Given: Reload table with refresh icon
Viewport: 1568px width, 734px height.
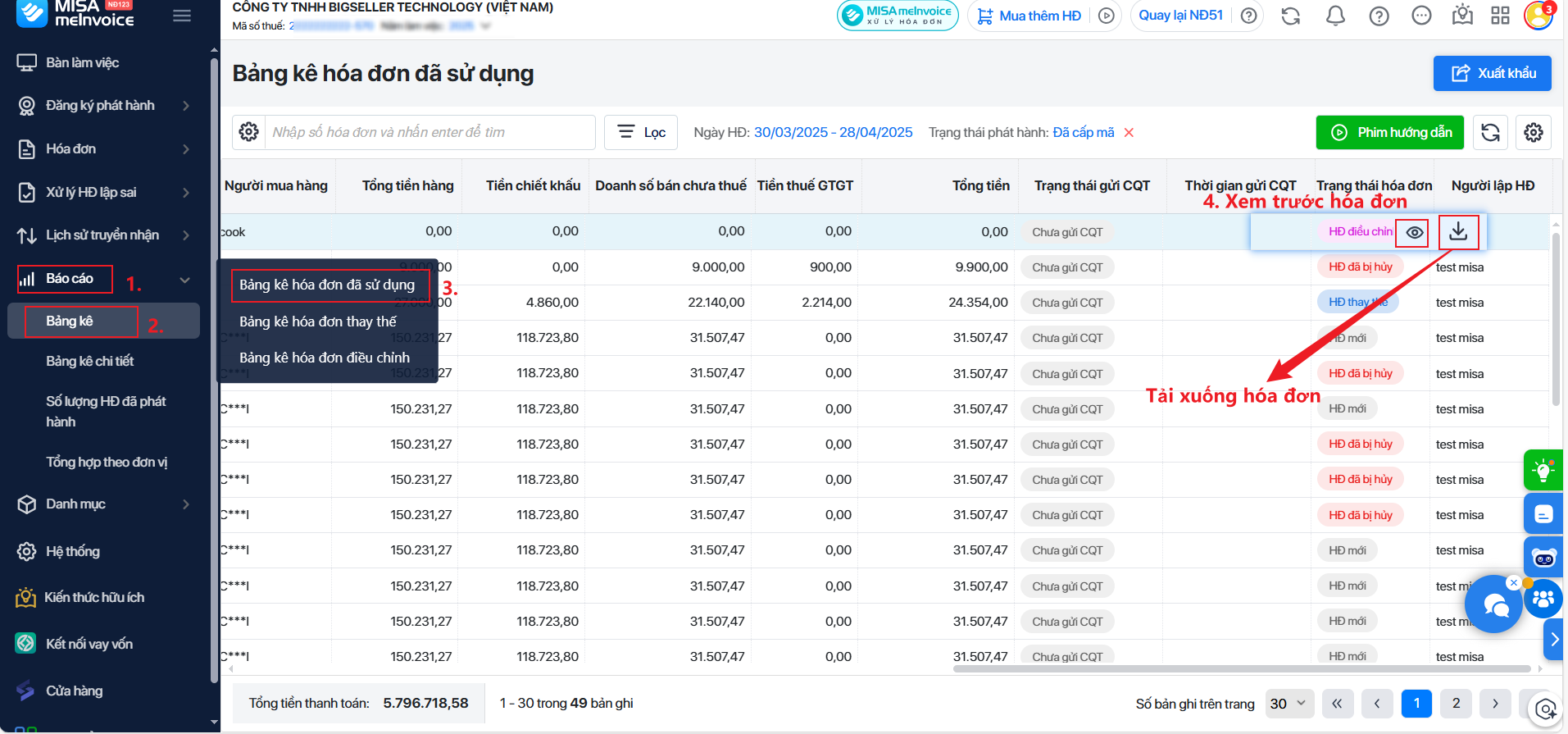Looking at the screenshot, I should [1491, 132].
